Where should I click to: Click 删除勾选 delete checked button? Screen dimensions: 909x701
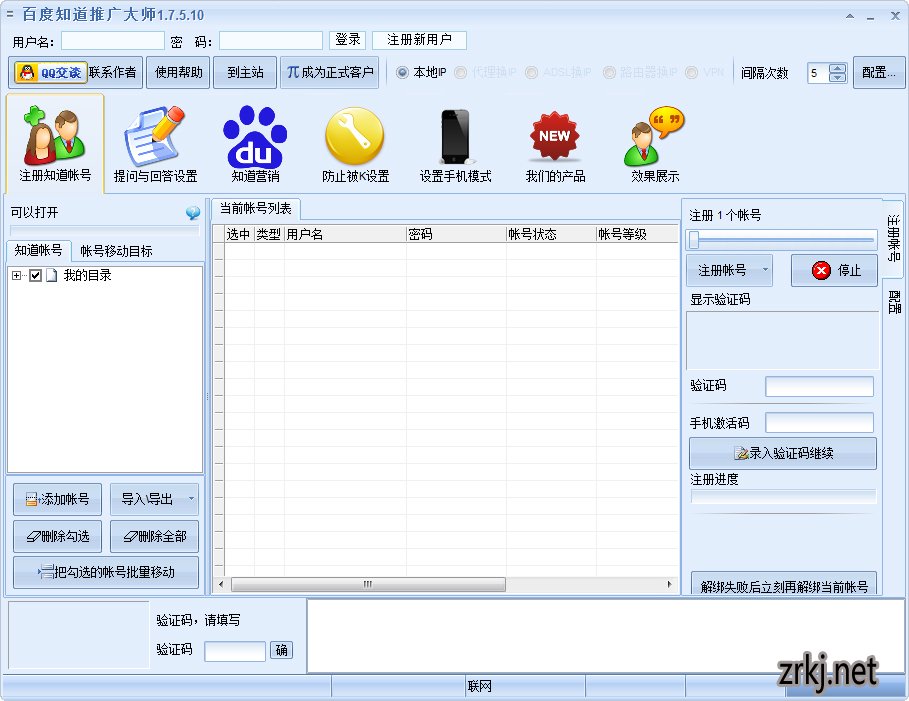point(57,536)
